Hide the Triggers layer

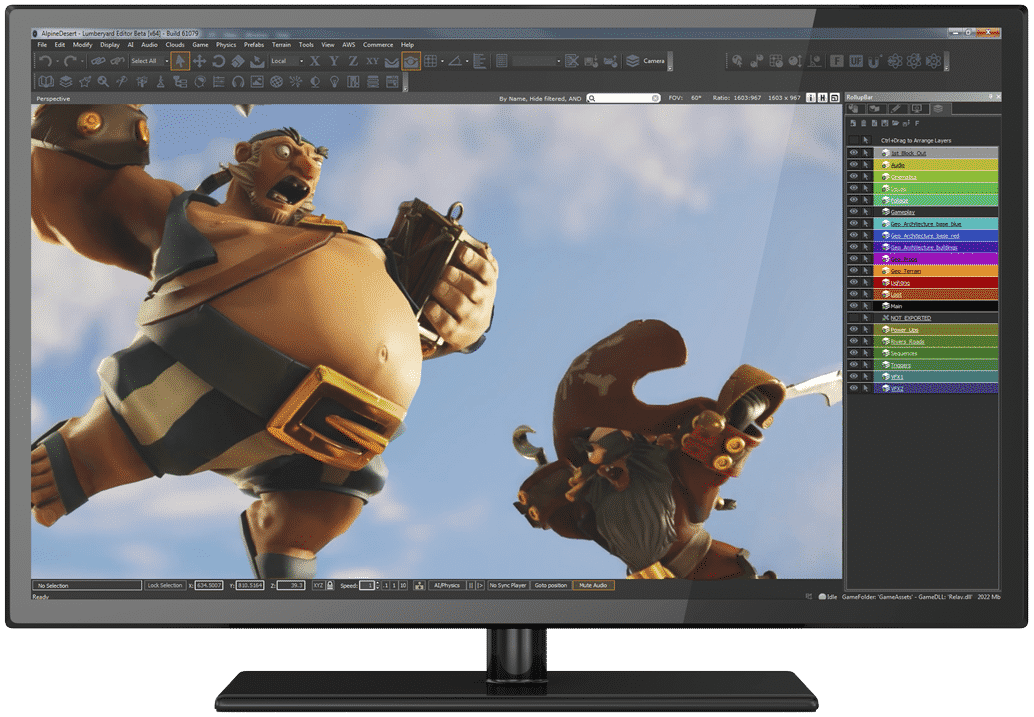(854, 365)
